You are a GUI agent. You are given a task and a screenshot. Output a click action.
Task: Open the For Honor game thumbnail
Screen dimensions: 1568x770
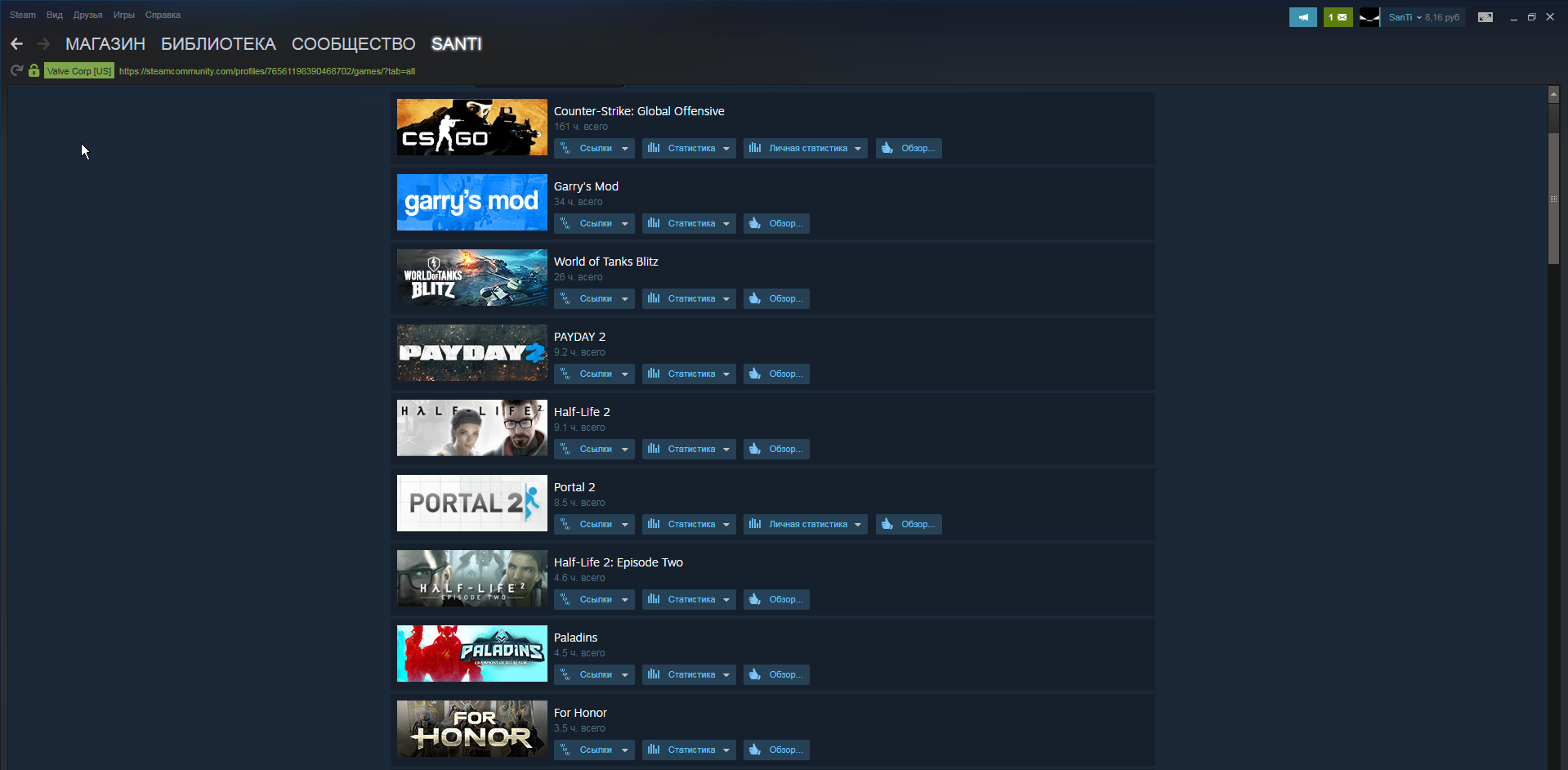click(472, 729)
